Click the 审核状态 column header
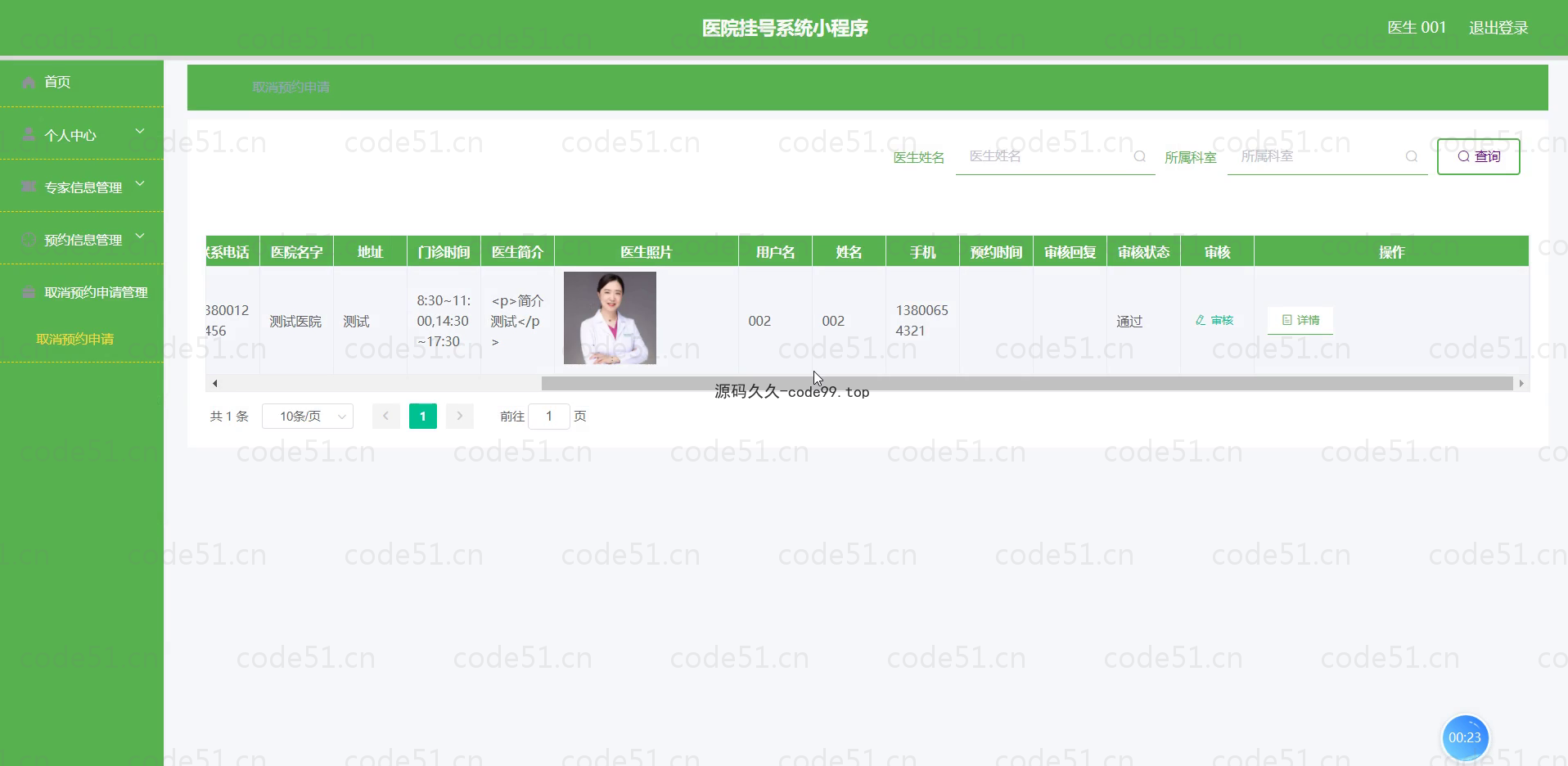Viewport: 1568px width, 766px height. (1143, 252)
